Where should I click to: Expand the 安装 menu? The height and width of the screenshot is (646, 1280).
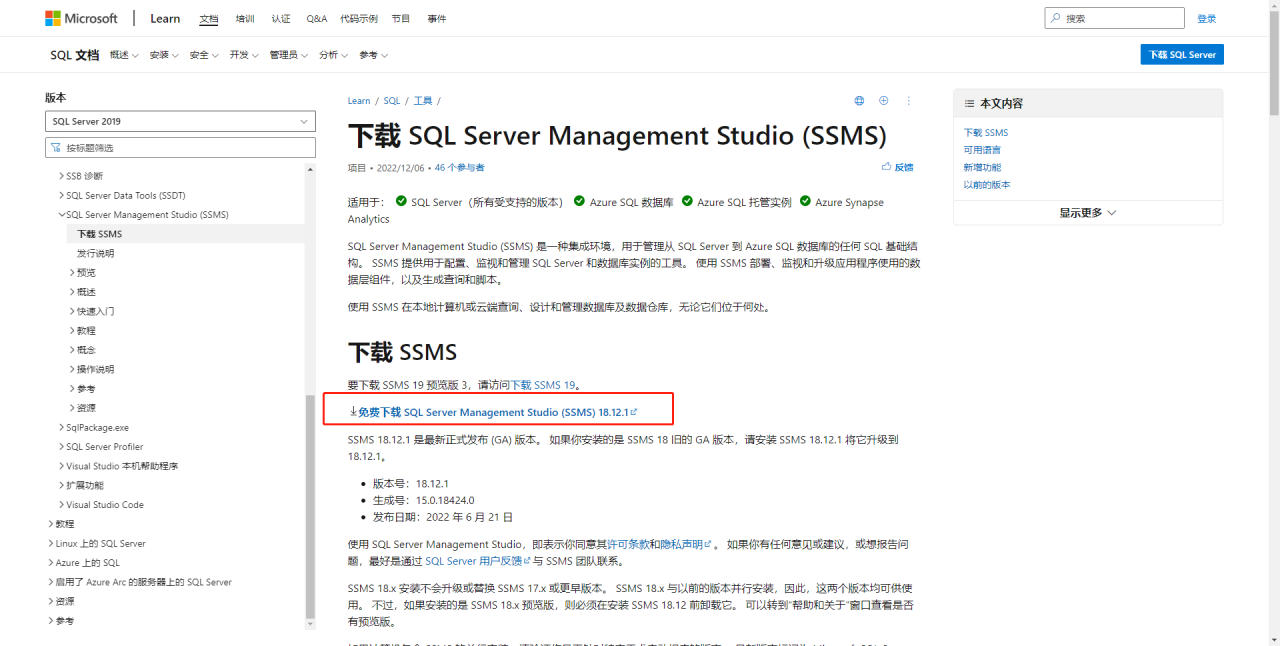tap(164, 55)
